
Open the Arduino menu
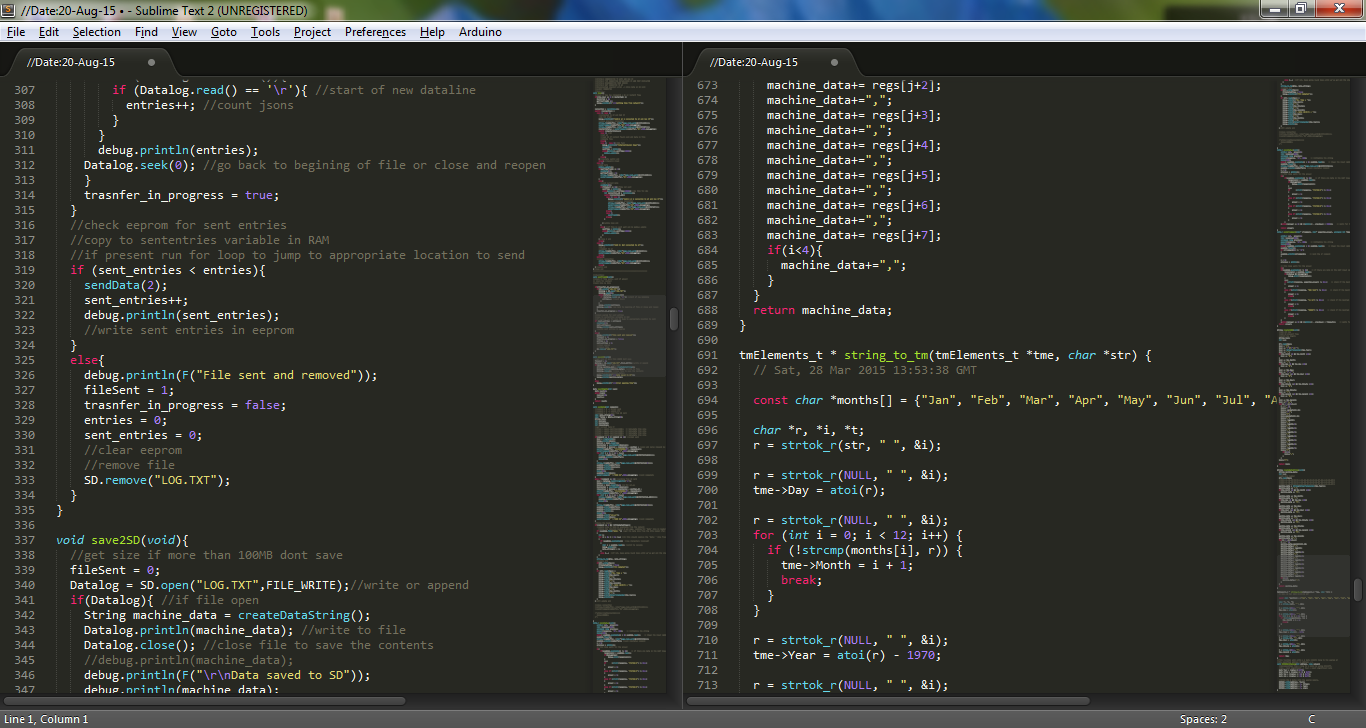click(480, 32)
